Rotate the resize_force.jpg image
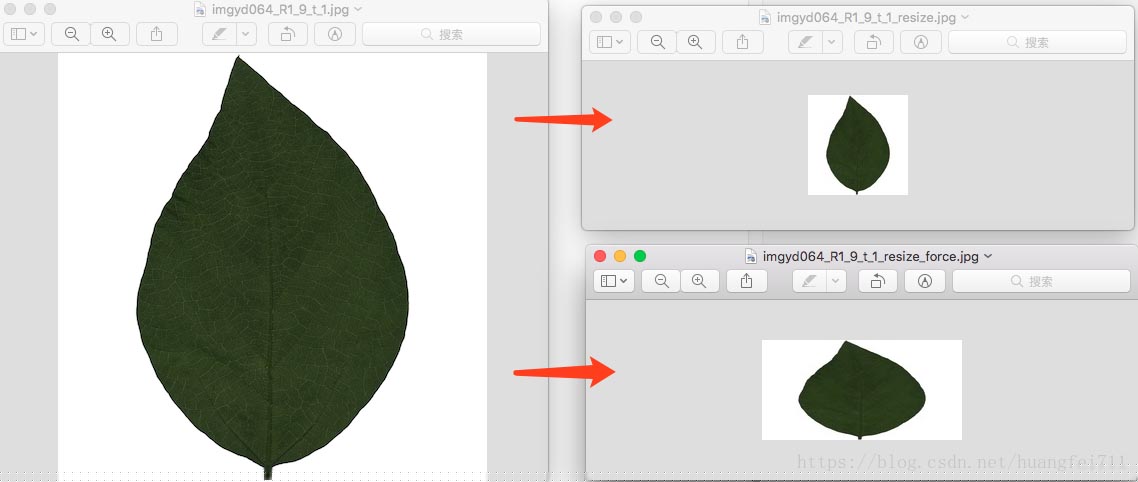The width and height of the screenshot is (1138, 482). tap(877, 281)
